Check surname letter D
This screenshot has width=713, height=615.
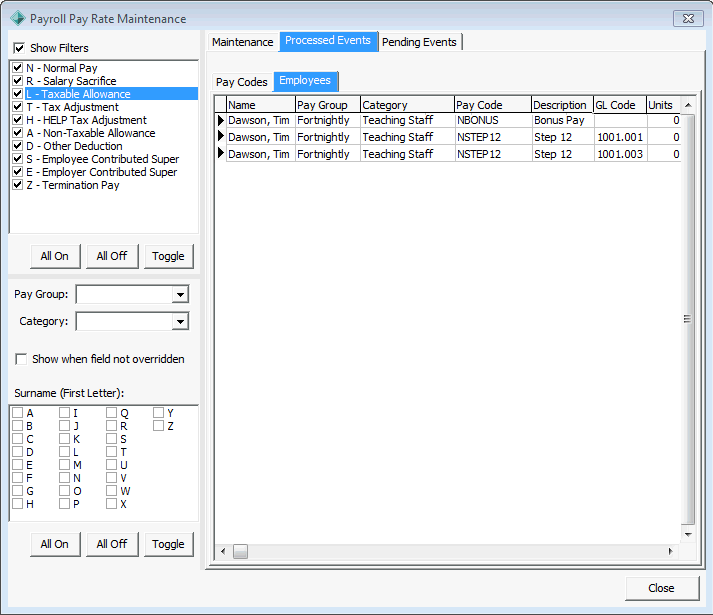point(17,452)
